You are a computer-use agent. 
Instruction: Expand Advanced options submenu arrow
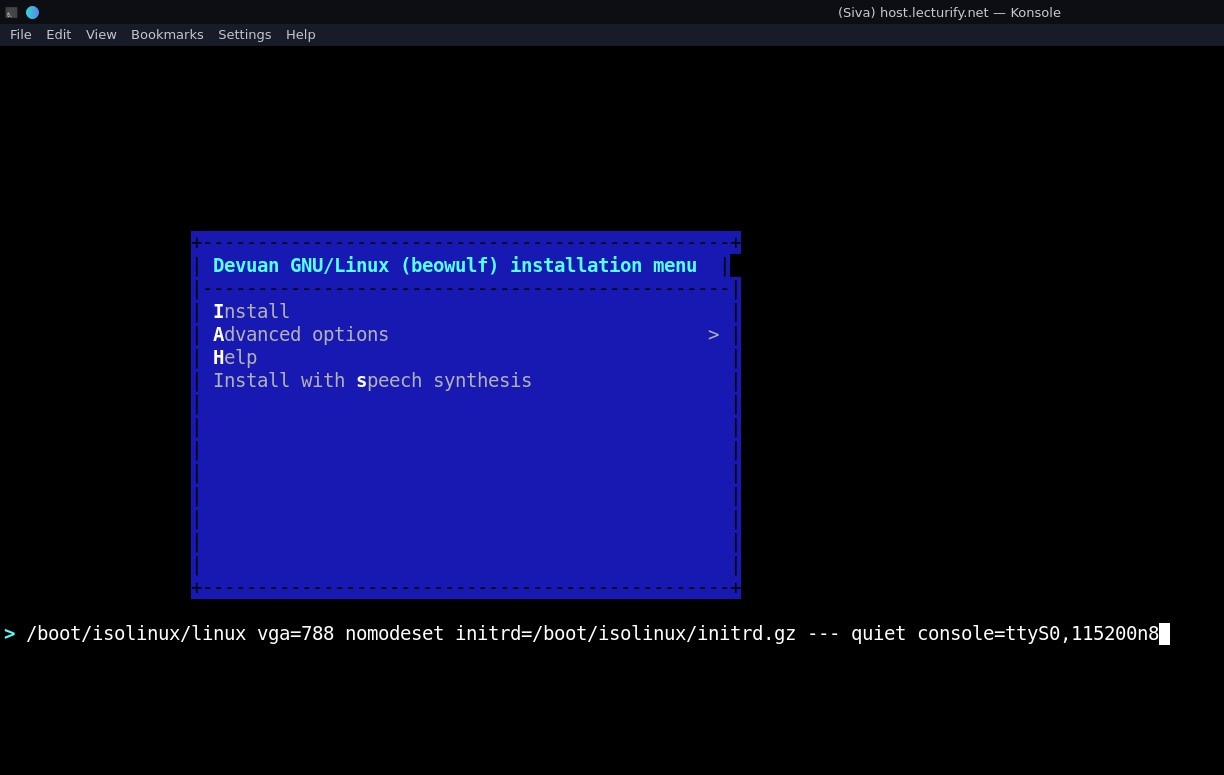713,335
